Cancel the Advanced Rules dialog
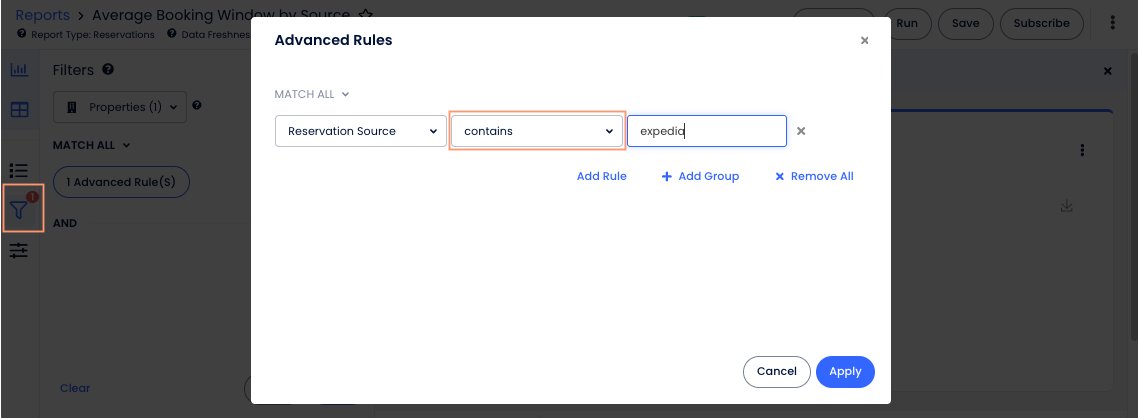 (x=776, y=371)
